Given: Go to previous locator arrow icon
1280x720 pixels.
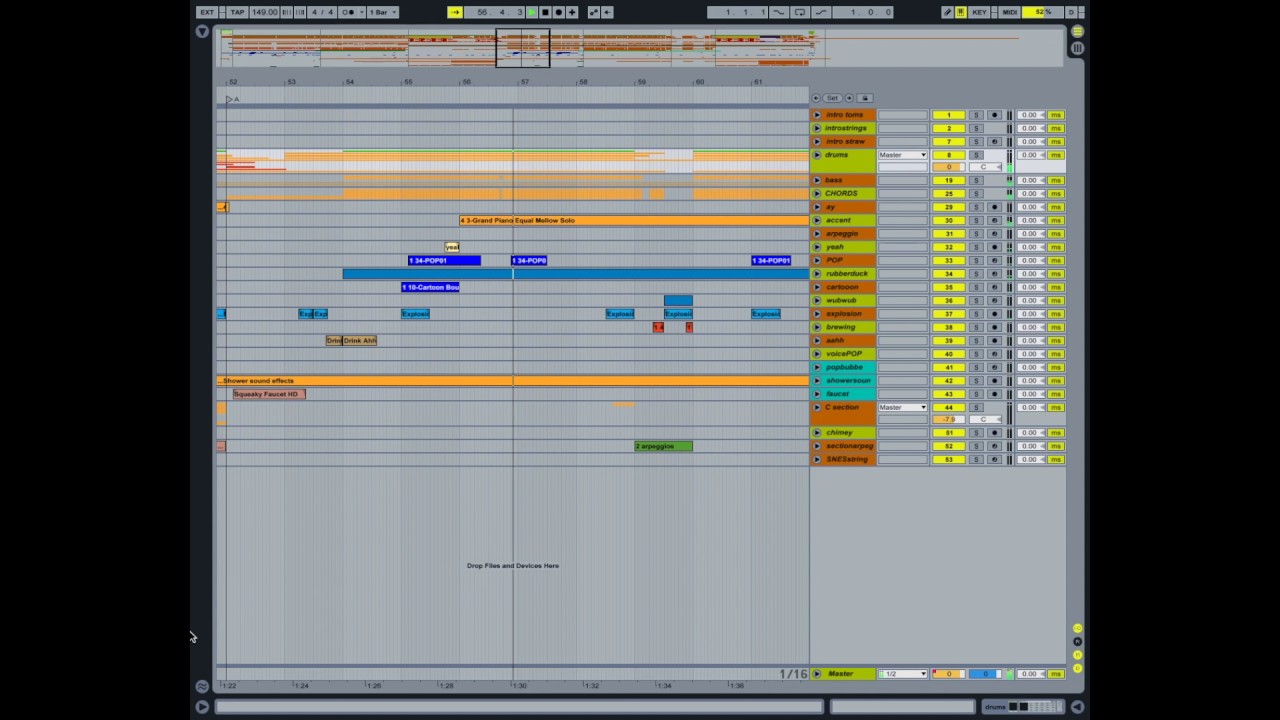Looking at the screenshot, I should coord(816,98).
